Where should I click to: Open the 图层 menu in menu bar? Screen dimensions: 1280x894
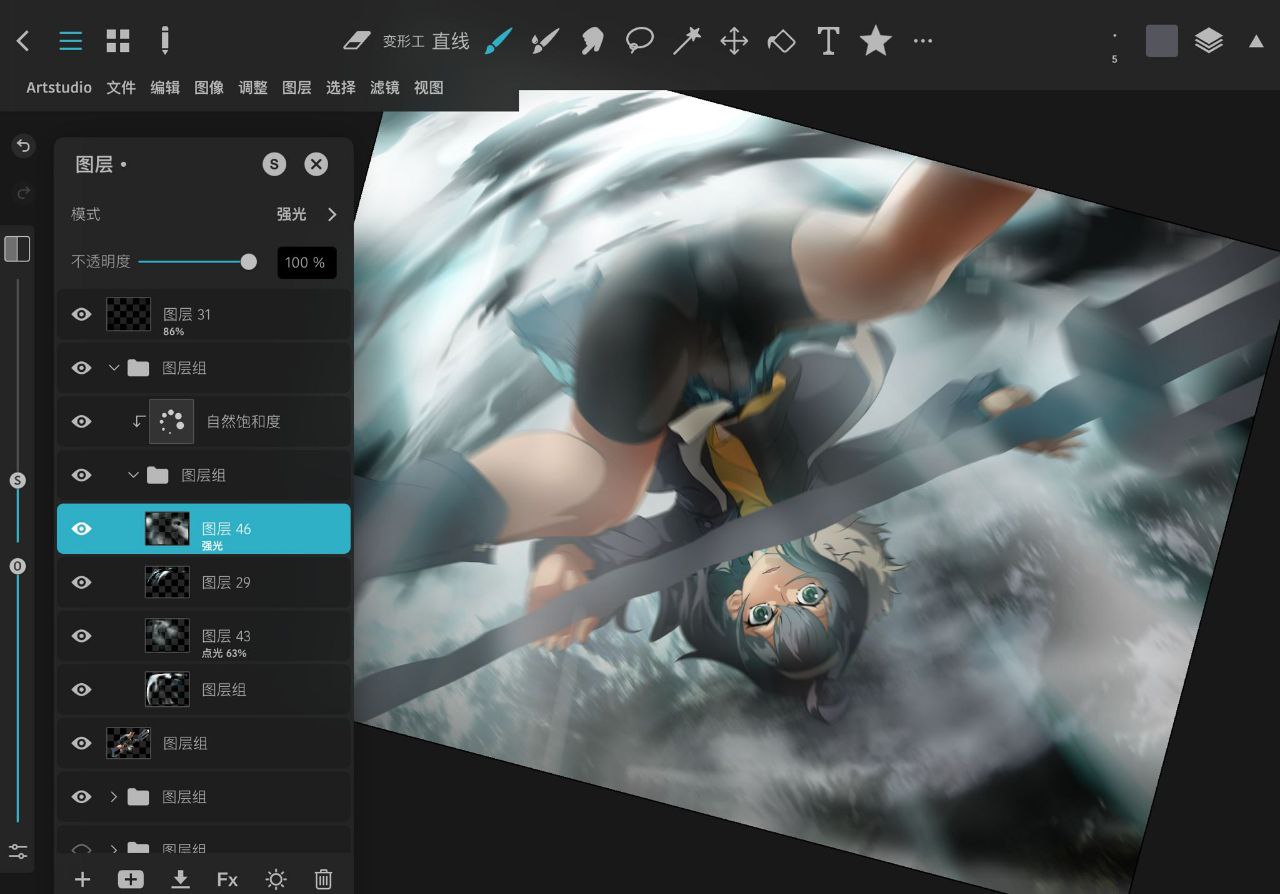[x=297, y=88]
